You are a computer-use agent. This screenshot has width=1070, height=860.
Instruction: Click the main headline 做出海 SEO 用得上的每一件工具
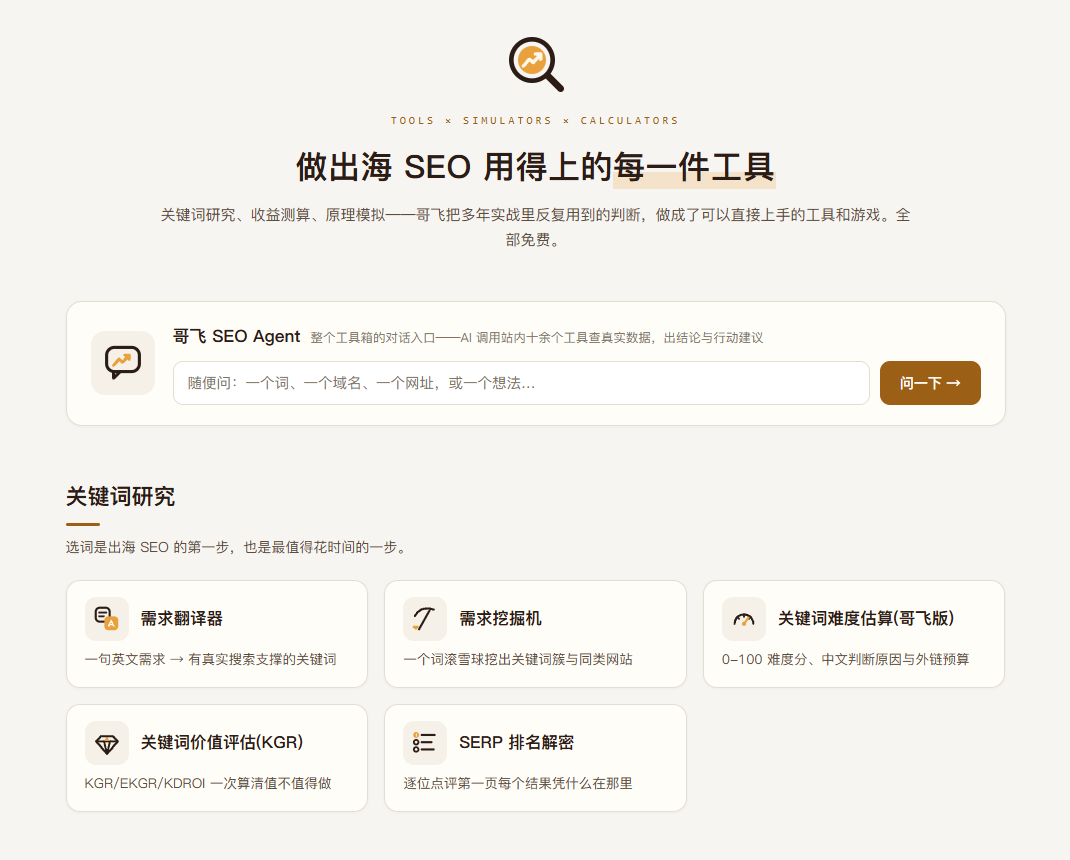pyautogui.click(x=535, y=167)
